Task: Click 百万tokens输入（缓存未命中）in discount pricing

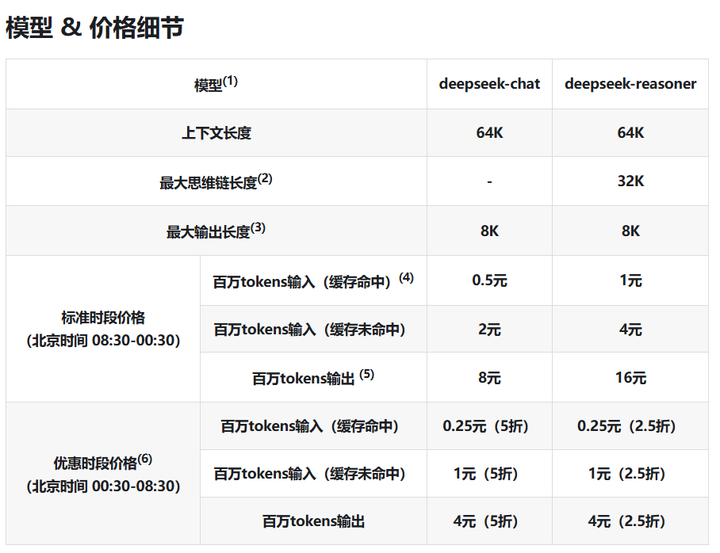Action: click(x=314, y=474)
